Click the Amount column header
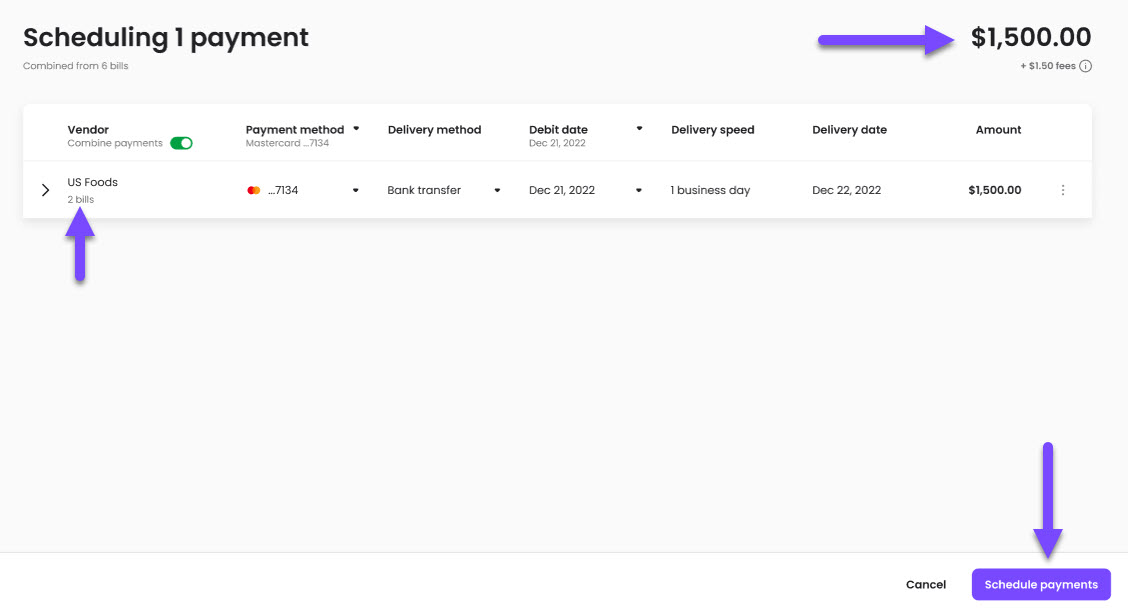The width and height of the screenshot is (1128, 614). 999,129
